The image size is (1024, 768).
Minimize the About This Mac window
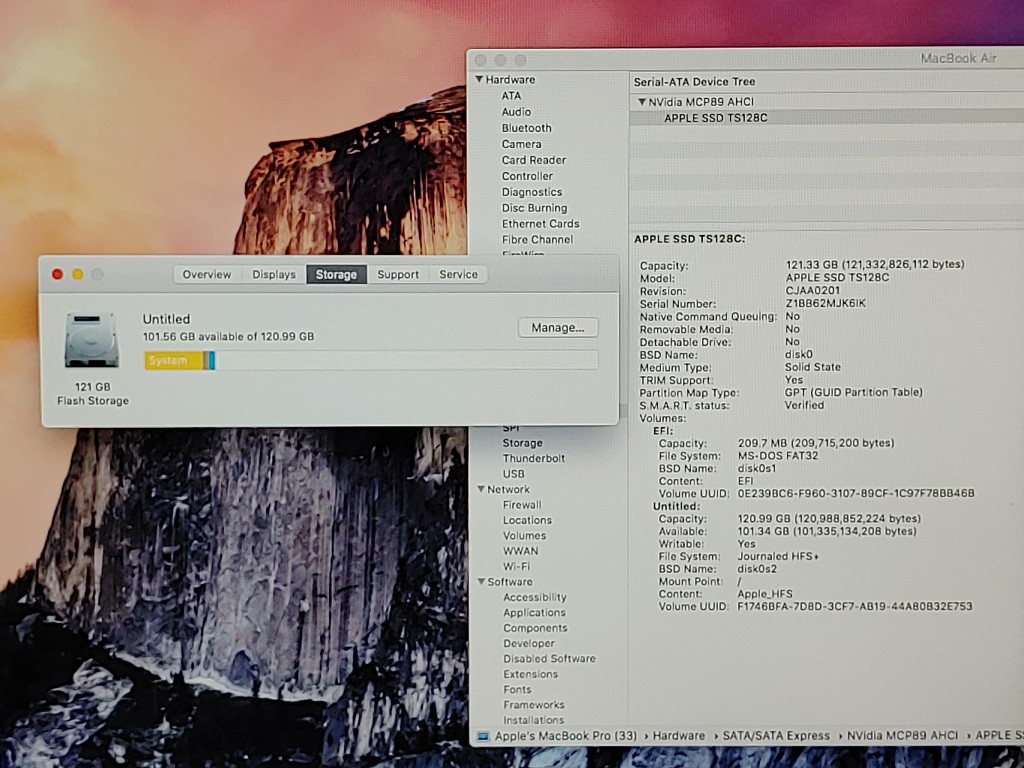coord(78,274)
